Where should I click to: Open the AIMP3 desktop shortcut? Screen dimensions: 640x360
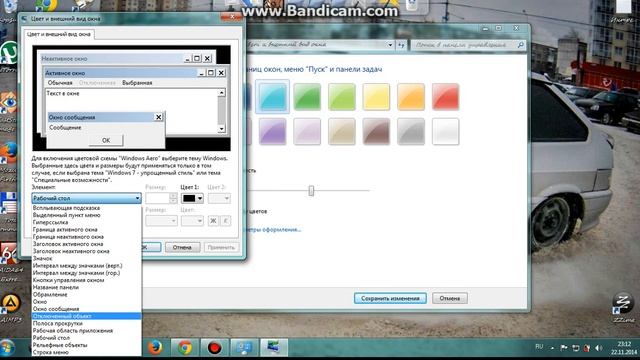coord(10,308)
